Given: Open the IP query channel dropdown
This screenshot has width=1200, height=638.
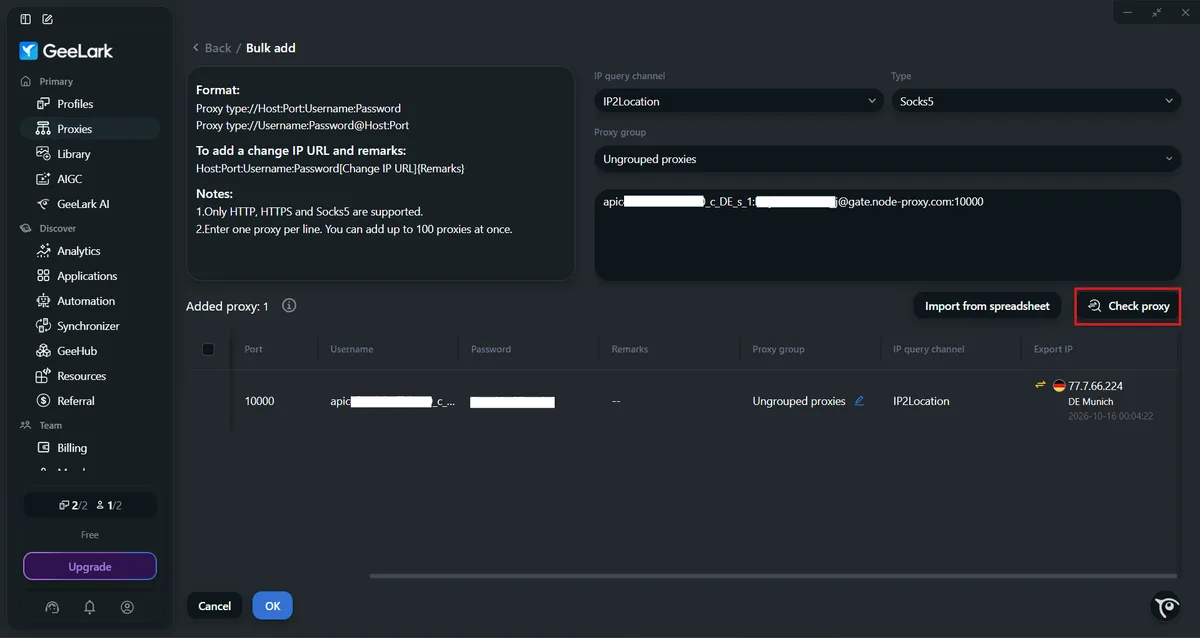Looking at the screenshot, I should [x=737, y=101].
